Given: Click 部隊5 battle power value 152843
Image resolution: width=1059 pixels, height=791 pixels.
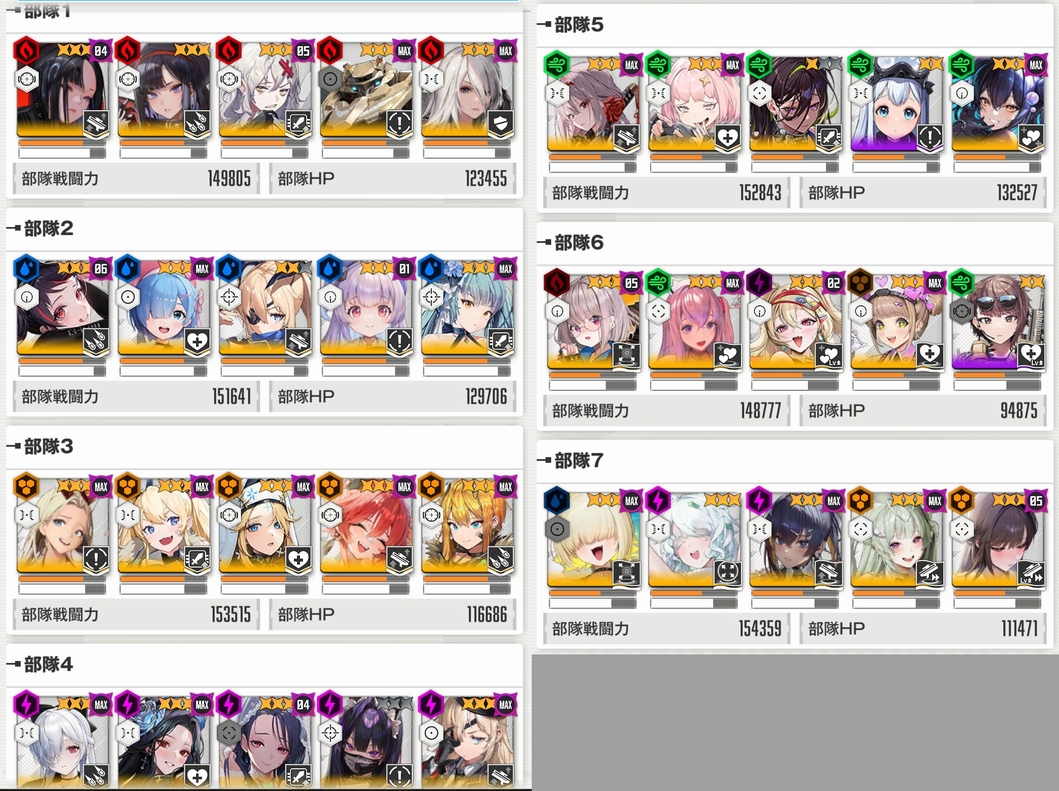Looking at the screenshot, I should pyautogui.click(x=760, y=193).
